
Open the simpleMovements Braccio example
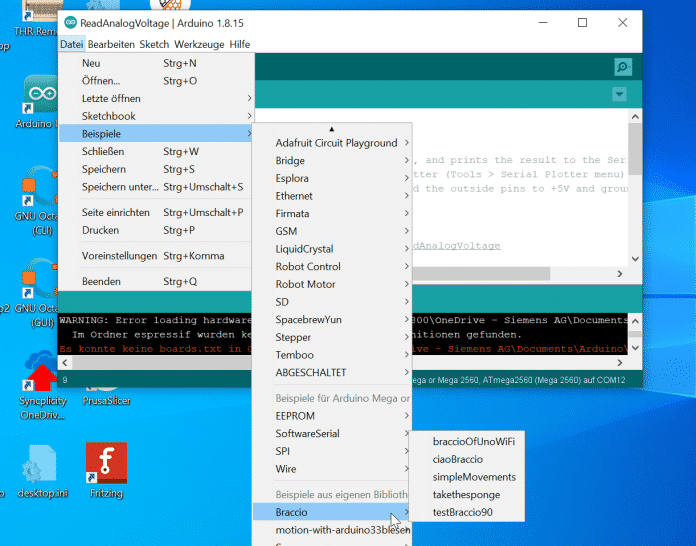point(474,477)
